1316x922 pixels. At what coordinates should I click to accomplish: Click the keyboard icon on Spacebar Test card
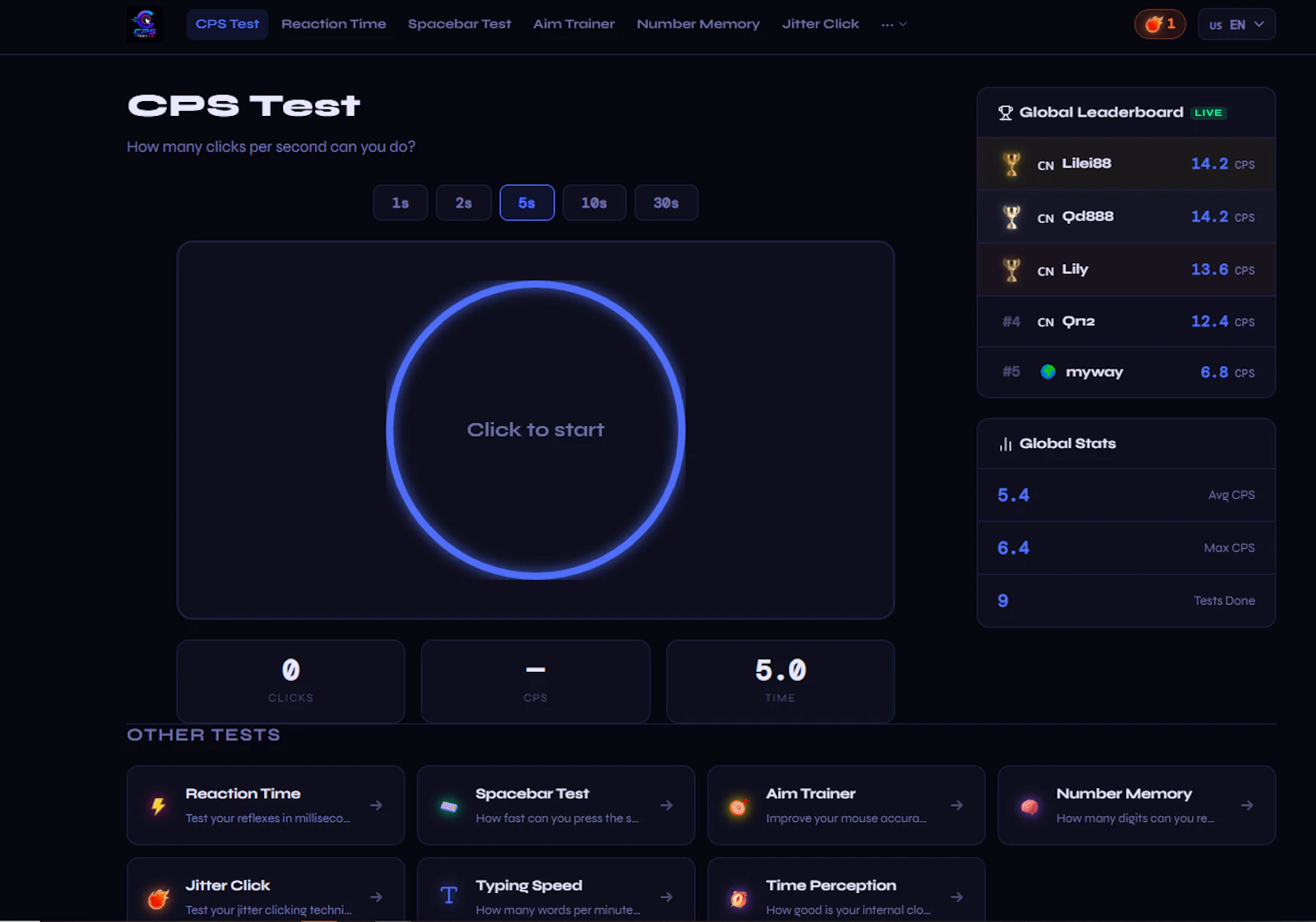[x=449, y=806]
